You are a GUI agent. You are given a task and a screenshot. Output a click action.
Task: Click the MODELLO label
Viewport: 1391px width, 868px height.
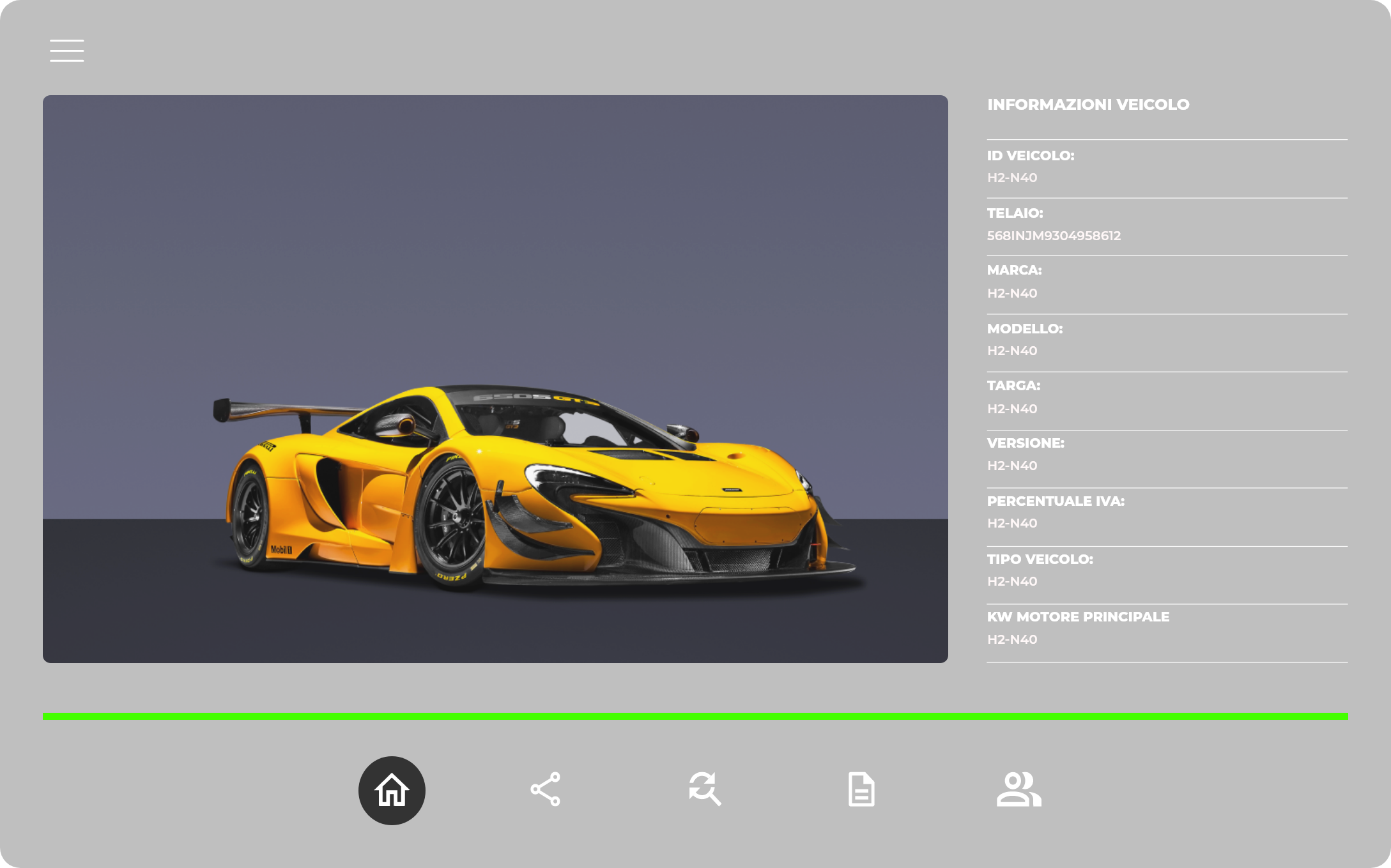(x=1025, y=329)
